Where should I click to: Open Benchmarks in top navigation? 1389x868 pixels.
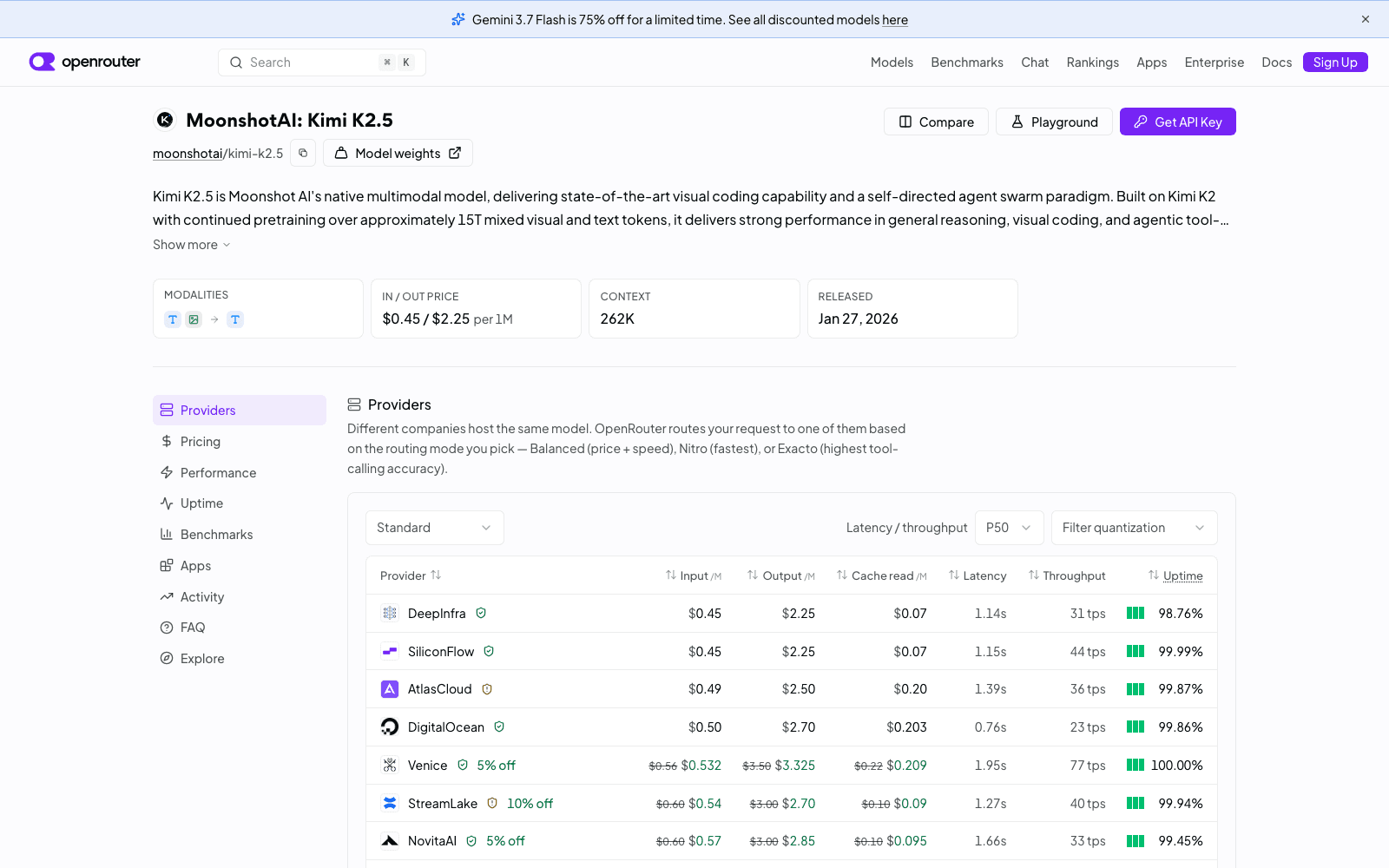tap(967, 62)
